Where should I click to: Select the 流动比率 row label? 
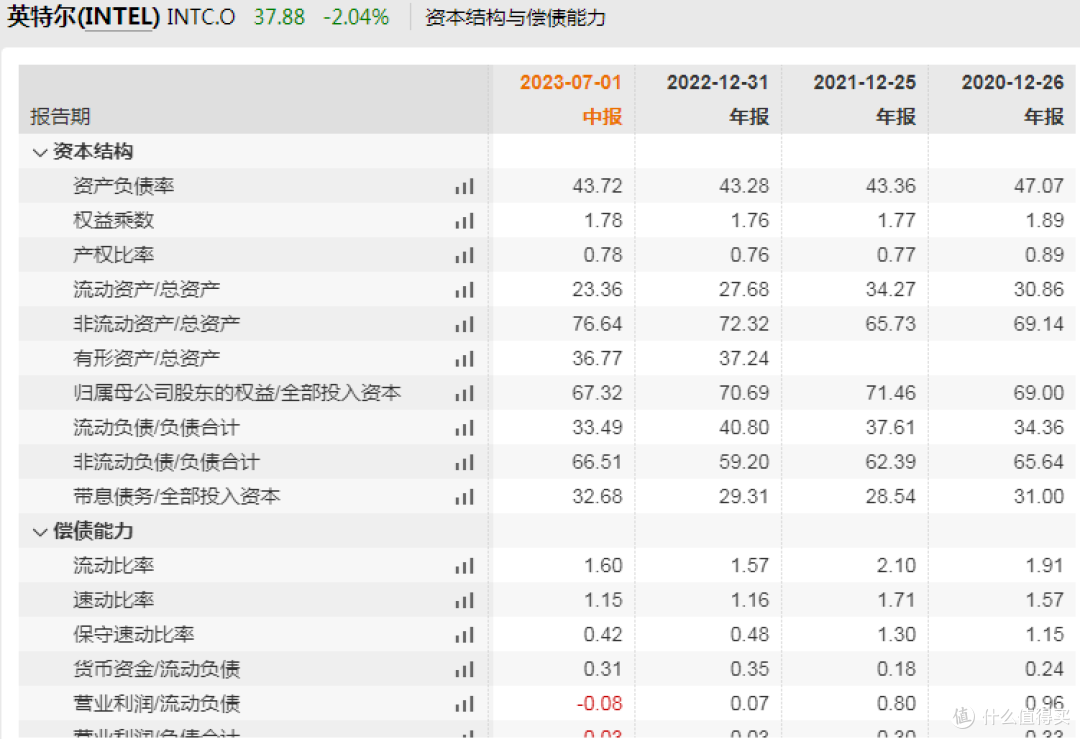[114, 565]
